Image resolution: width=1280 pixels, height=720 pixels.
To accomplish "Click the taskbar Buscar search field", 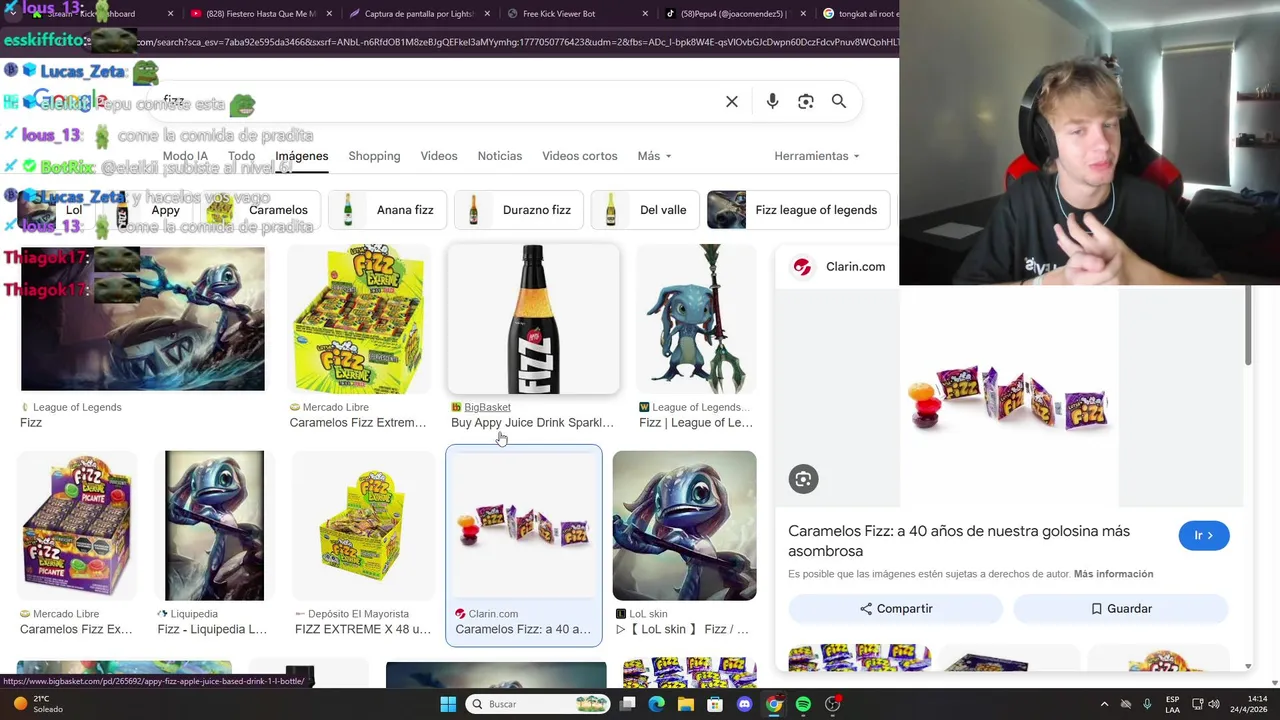I will [x=539, y=704].
